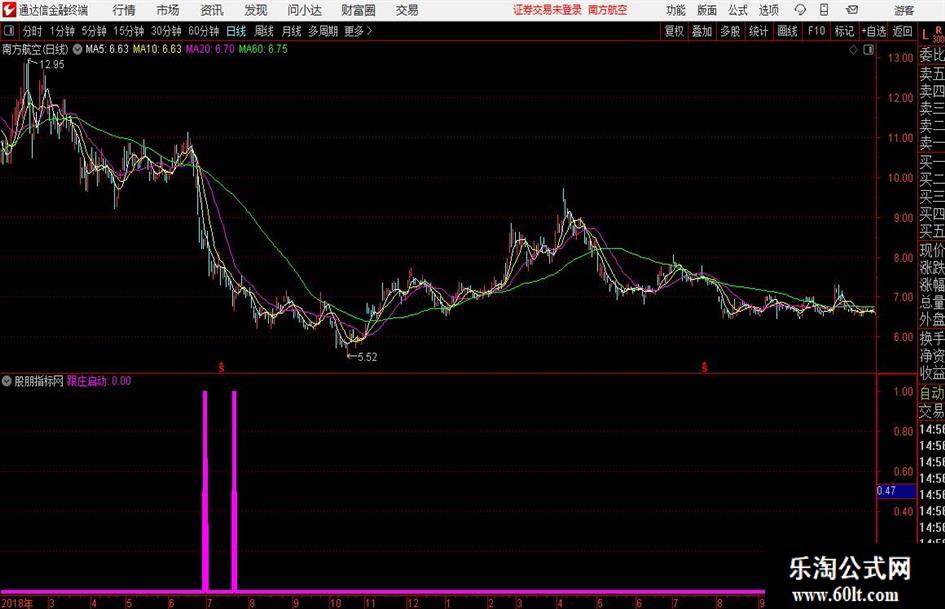
Task: Toggle the left sidebar panel icon
Action: point(8,31)
